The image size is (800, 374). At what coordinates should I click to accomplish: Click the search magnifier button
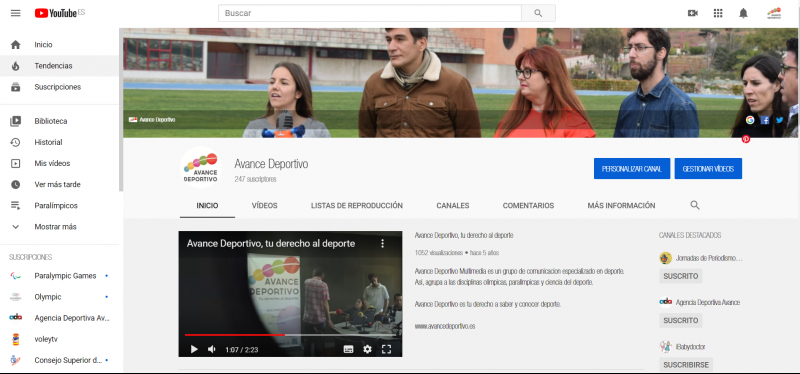click(x=538, y=13)
